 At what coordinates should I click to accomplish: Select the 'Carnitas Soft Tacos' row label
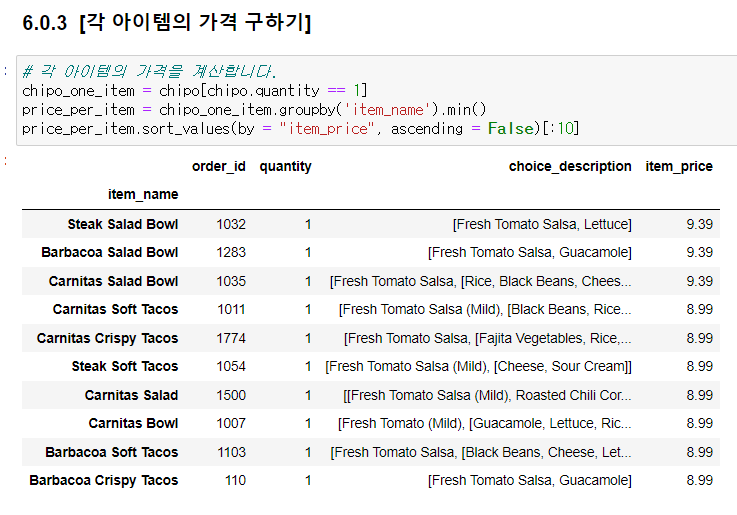tap(115, 309)
